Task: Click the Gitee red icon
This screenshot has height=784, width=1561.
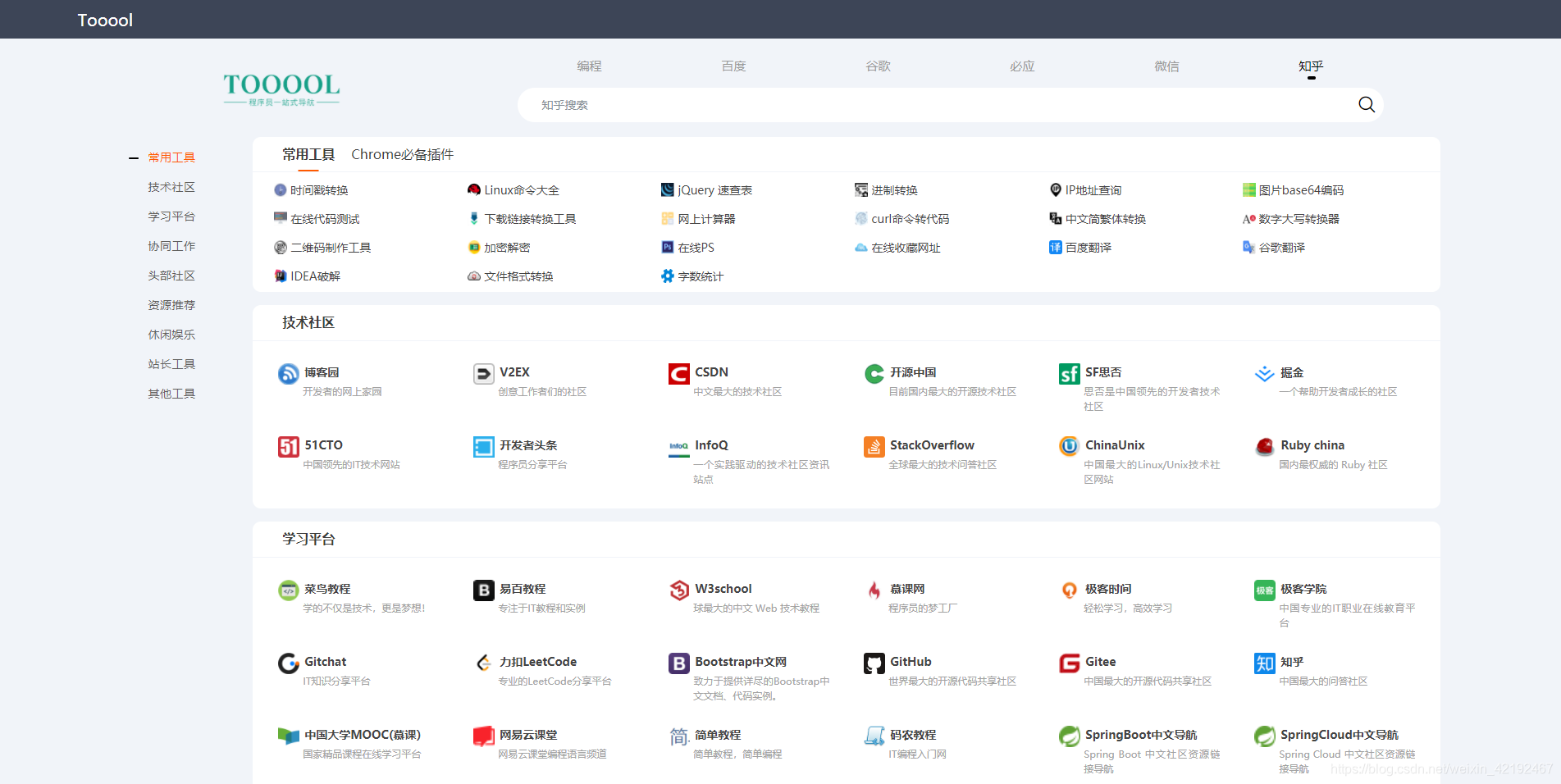Action: click(1069, 663)
